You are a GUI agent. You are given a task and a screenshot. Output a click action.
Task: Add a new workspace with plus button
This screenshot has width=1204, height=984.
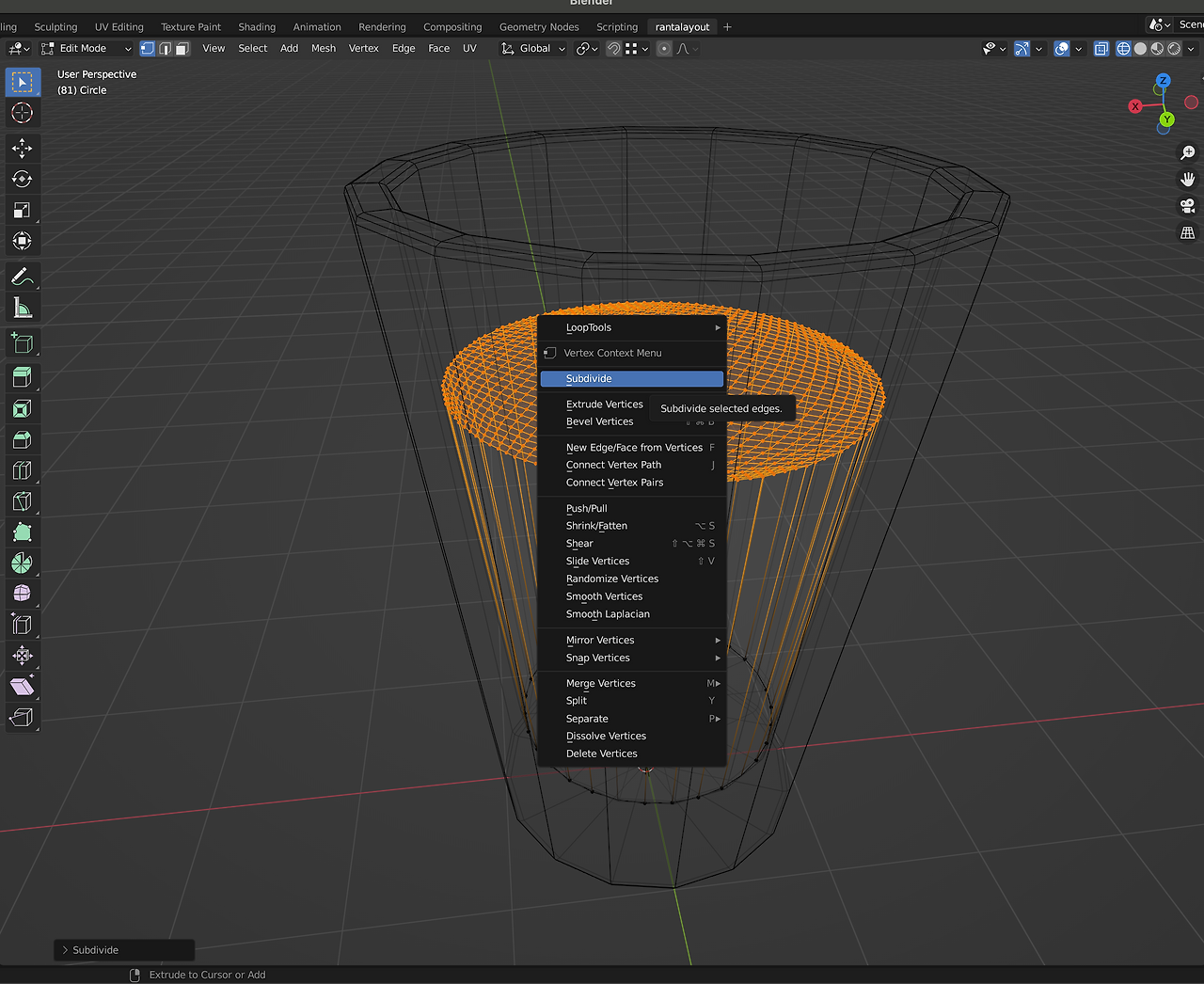[x=727, y=26]
